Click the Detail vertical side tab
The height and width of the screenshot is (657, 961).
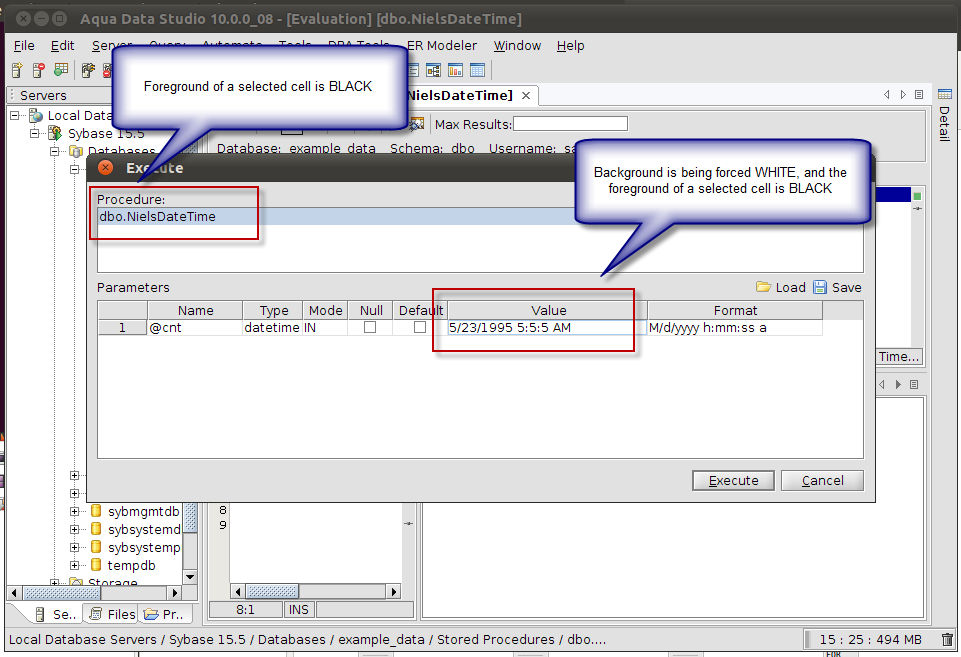(944, 123)
